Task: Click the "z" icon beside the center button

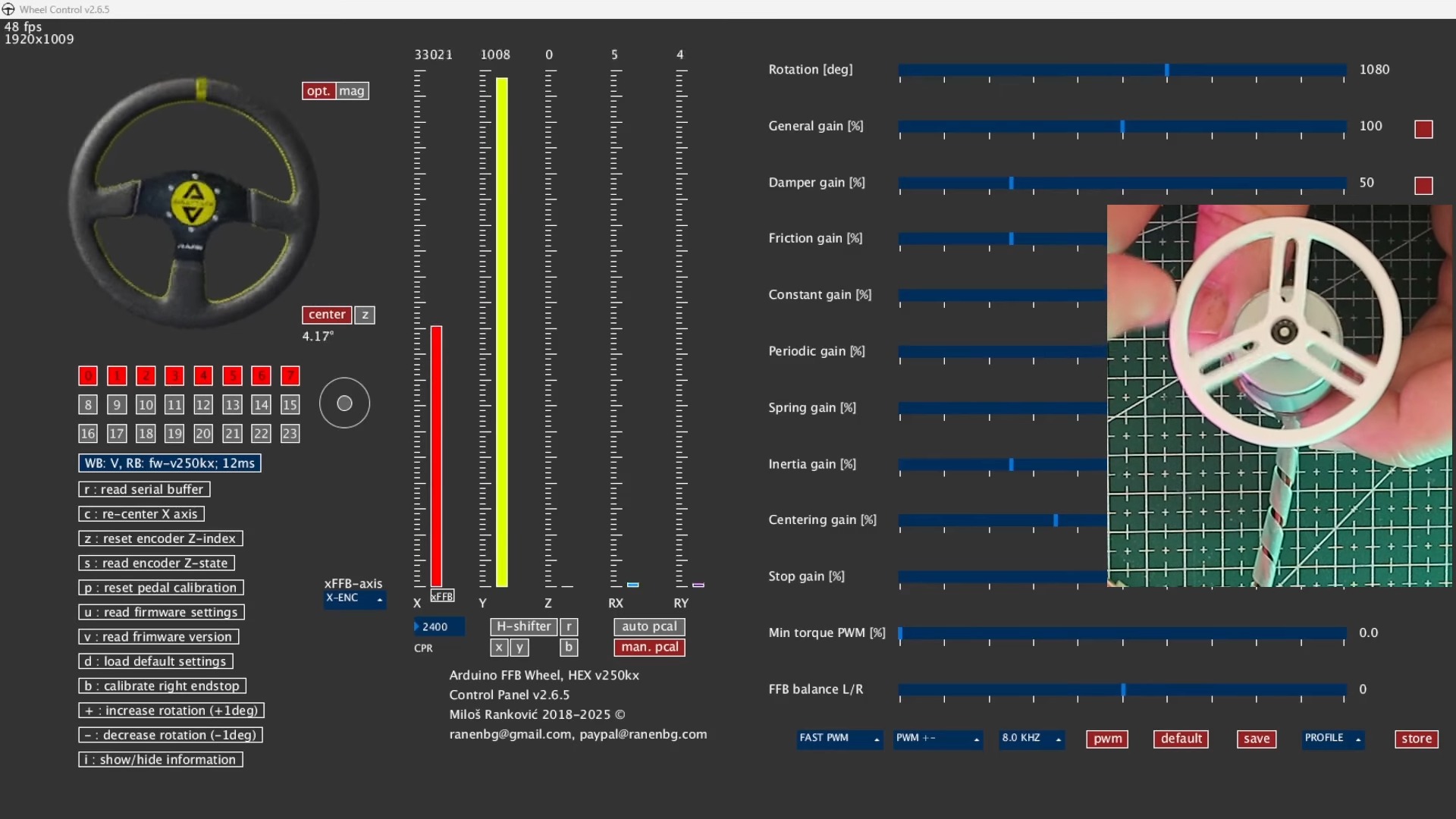Action: pos(365,315)
